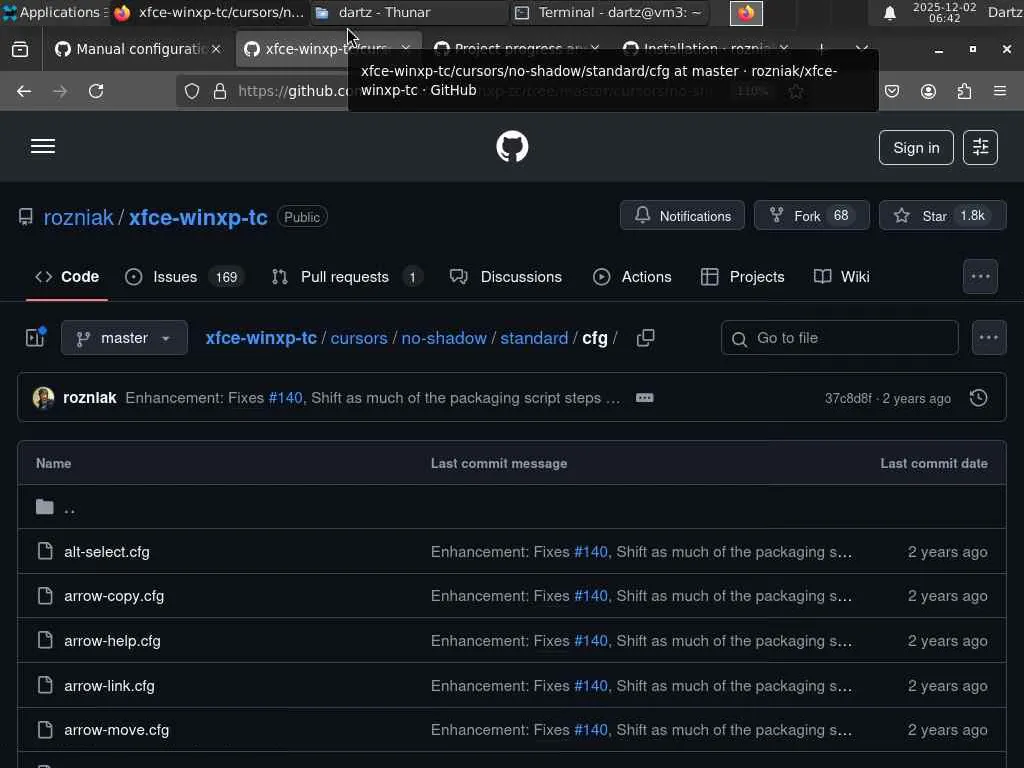View commit 37c8d8f
1024x768 pixels.
point(847,398)
